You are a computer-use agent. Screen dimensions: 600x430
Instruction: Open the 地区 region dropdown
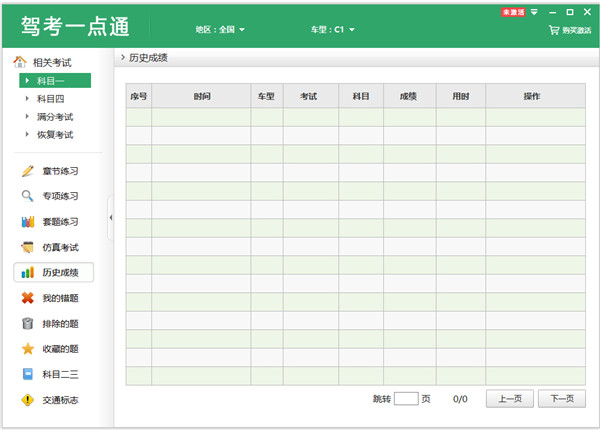click(220, 30)
